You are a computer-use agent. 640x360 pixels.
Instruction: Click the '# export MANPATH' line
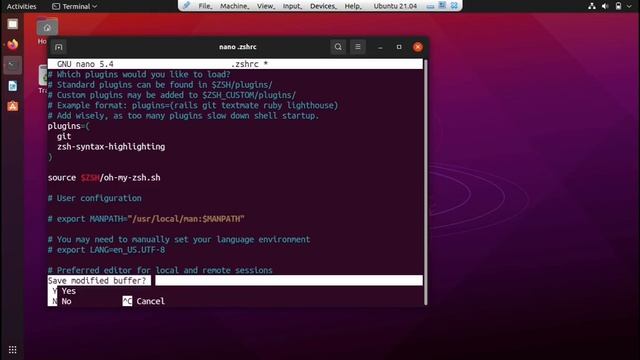pos(146,219)
